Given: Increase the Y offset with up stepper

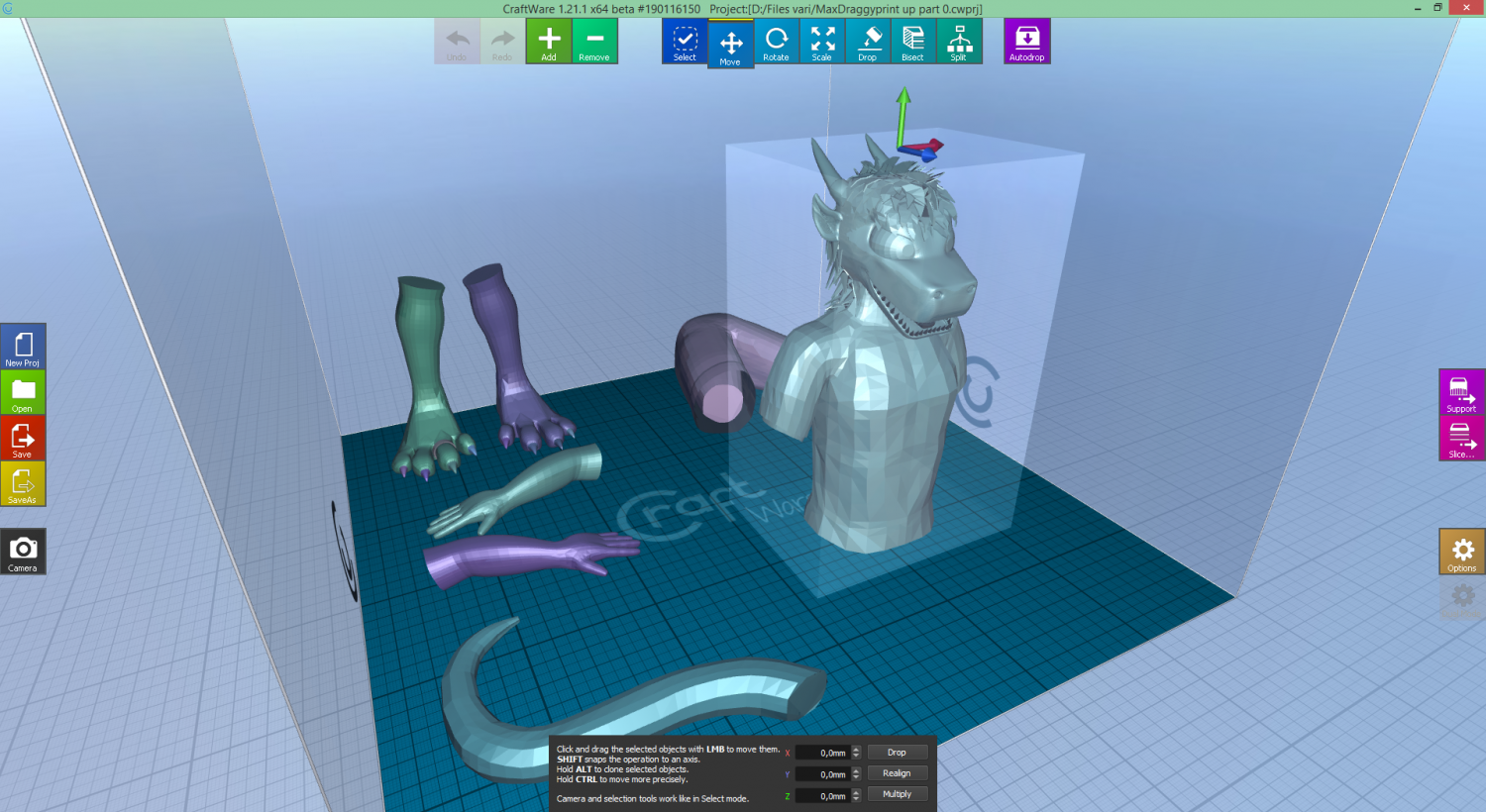Looking at the screenshot, I should pos(856,770).
